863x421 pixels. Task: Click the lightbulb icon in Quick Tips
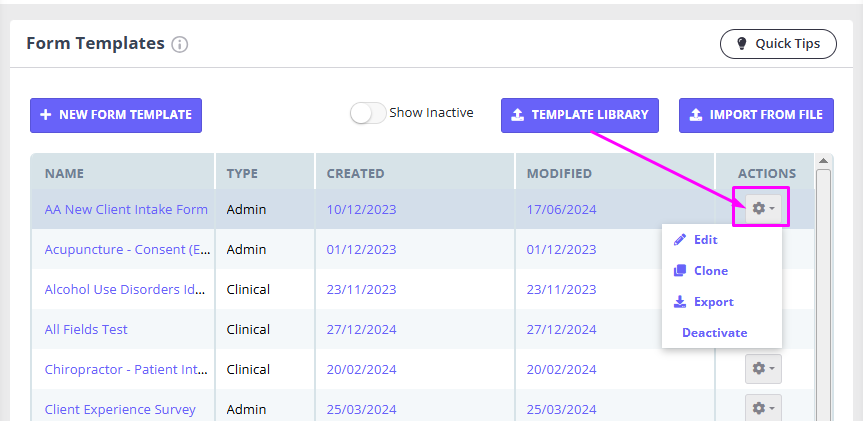(x=742, y=43)
